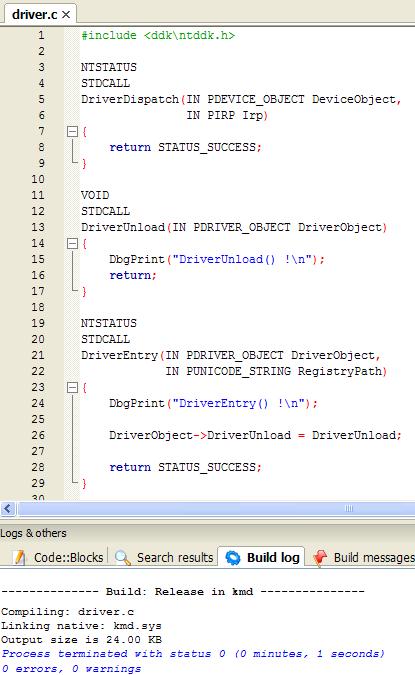Screen dimensions: 415x675
Task: Click 'return STATUS_SUCCESS;' on line 28
Action: point(186,467)
